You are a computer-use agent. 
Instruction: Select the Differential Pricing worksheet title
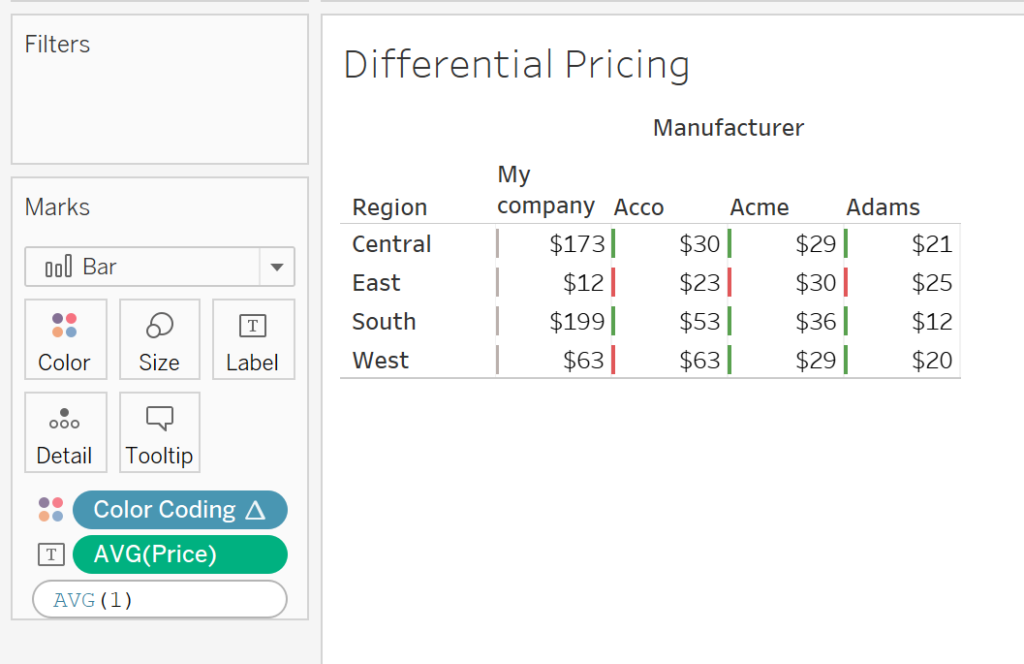(x=516, y=64)
